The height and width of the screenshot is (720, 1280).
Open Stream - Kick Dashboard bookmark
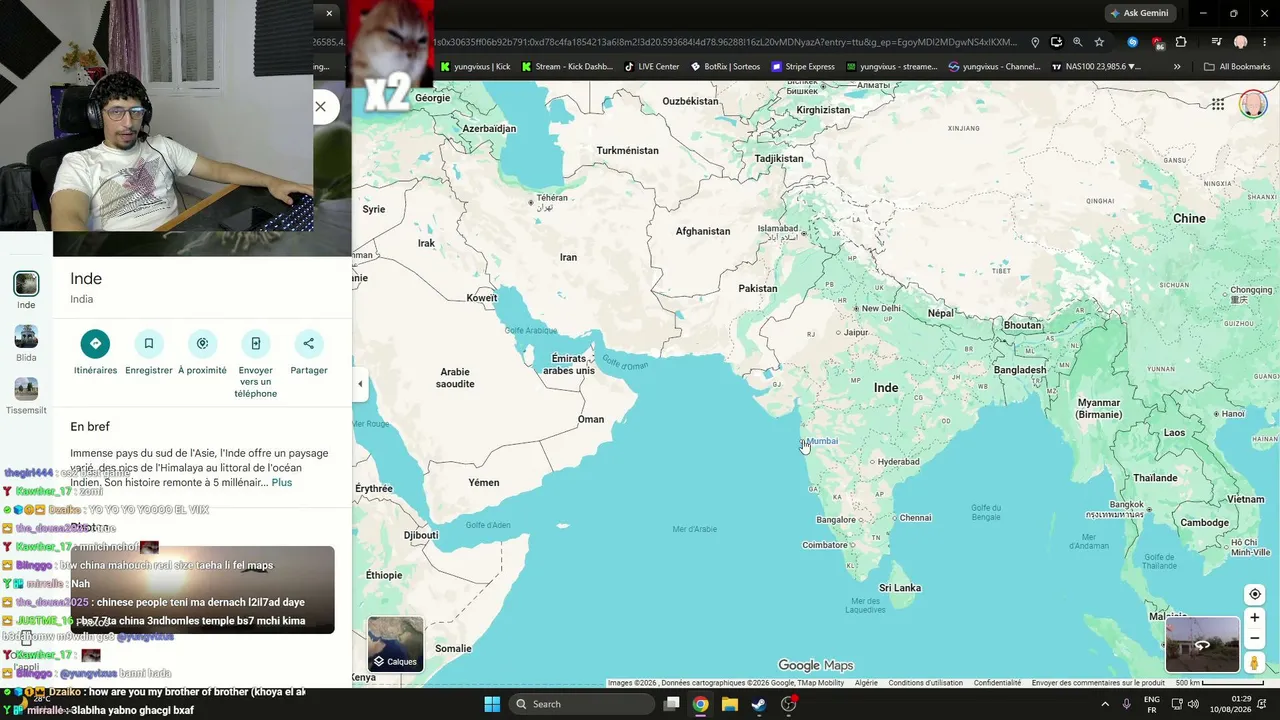click(x=567, y=67)
